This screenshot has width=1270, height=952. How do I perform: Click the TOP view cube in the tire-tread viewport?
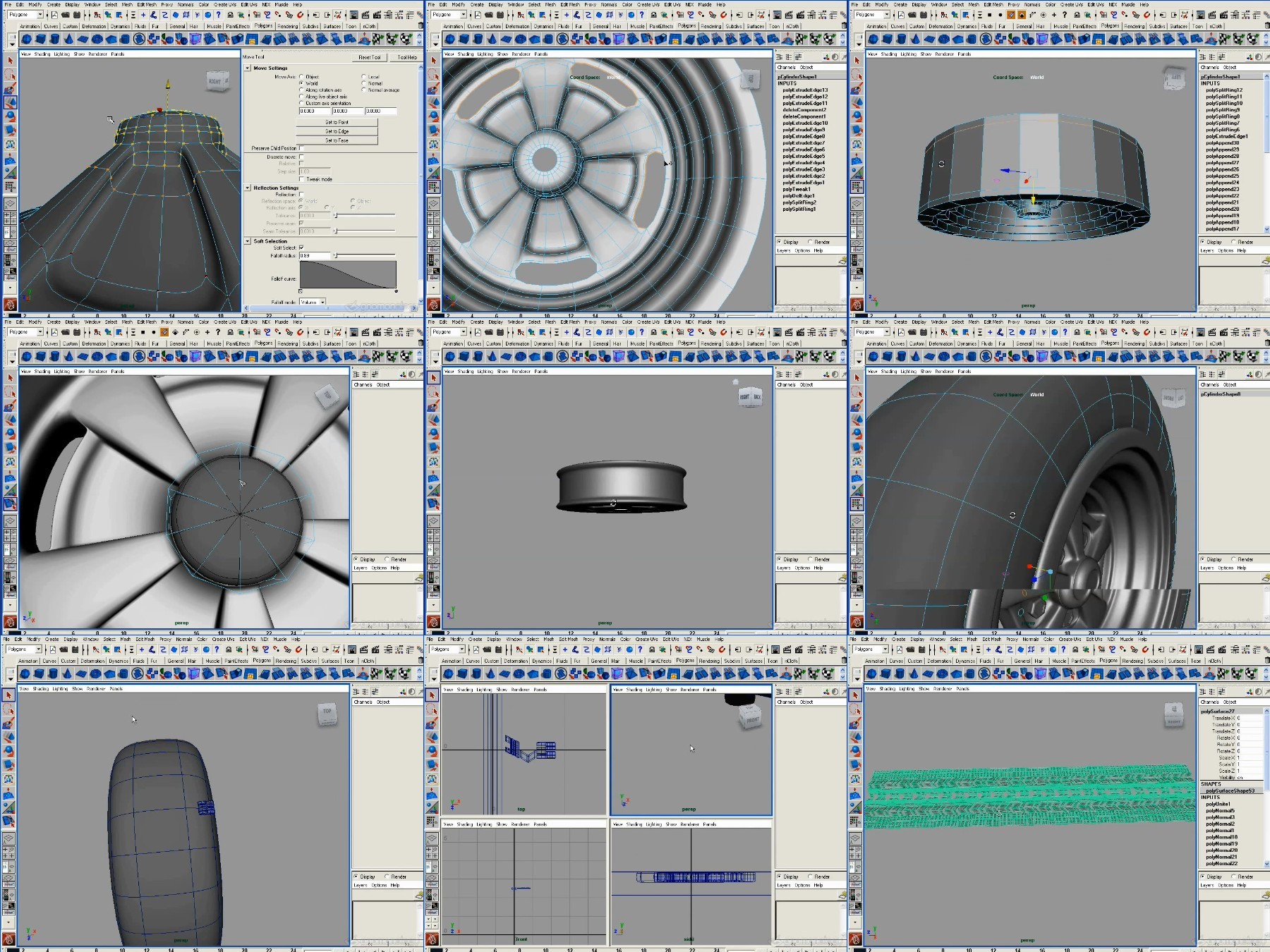click(x=327, y=712)
